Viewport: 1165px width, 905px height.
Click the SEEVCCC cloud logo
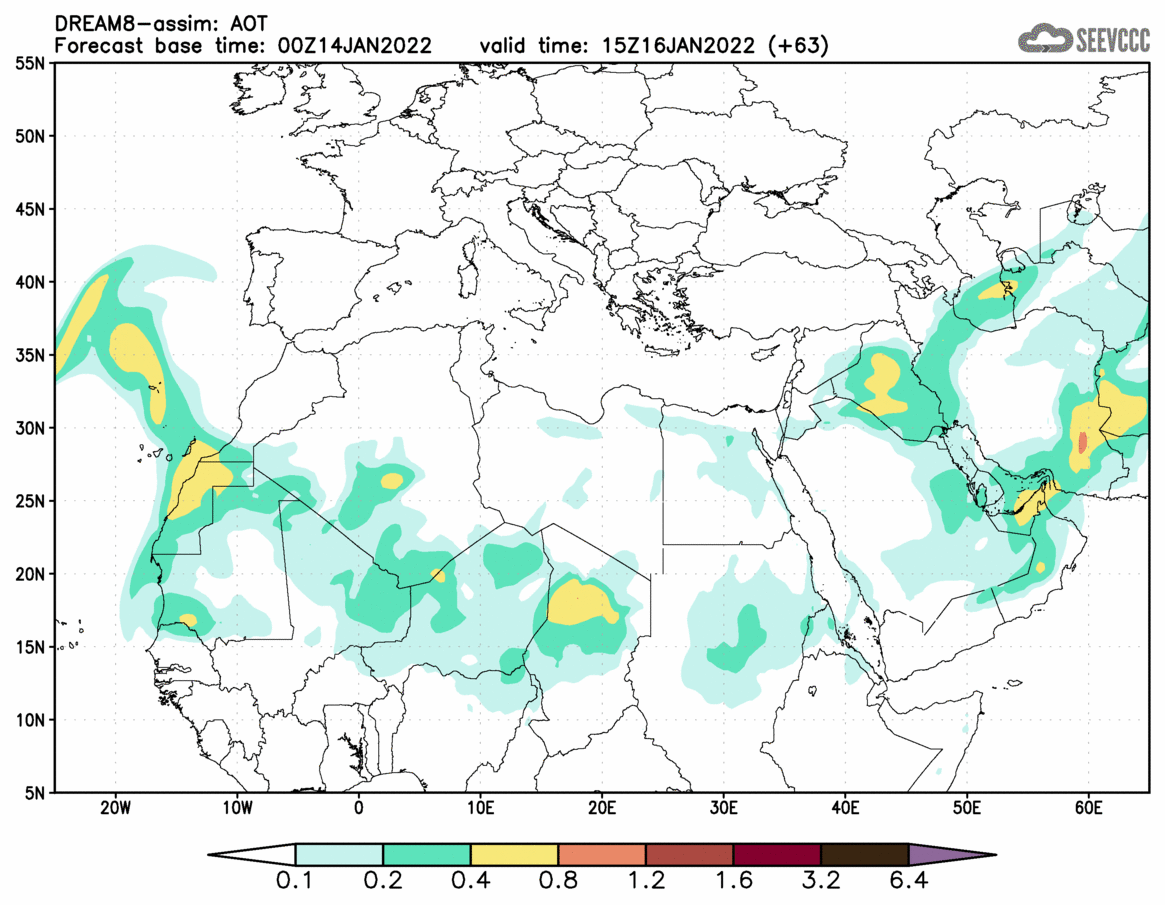point(1083,37)
